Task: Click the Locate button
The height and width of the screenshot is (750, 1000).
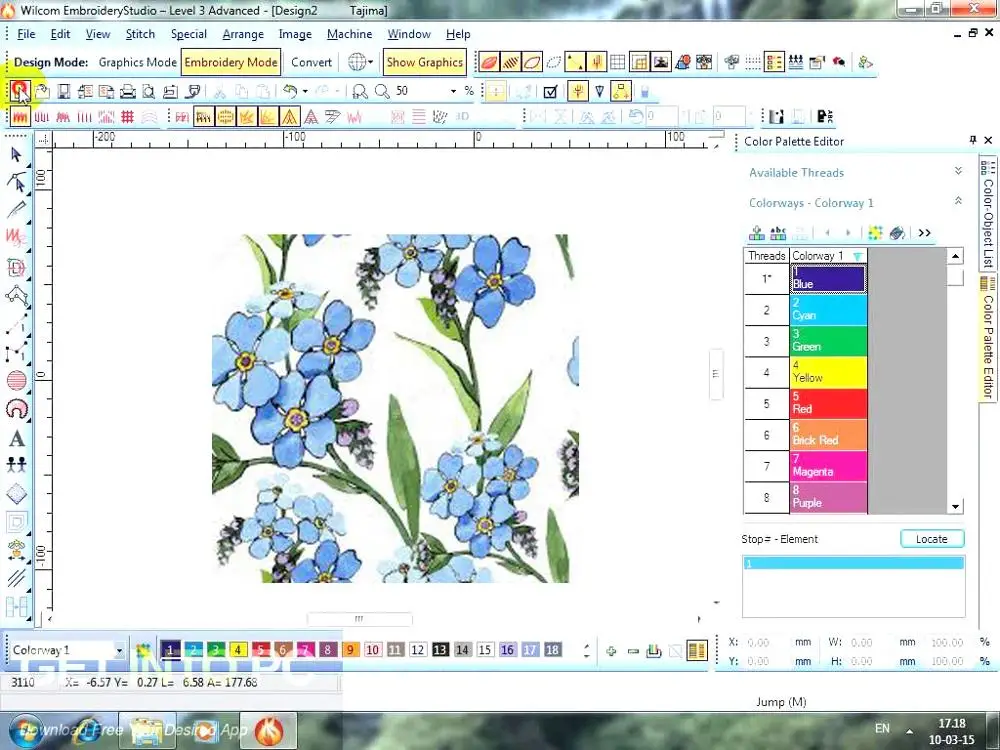Action: (x=931, y=539)
